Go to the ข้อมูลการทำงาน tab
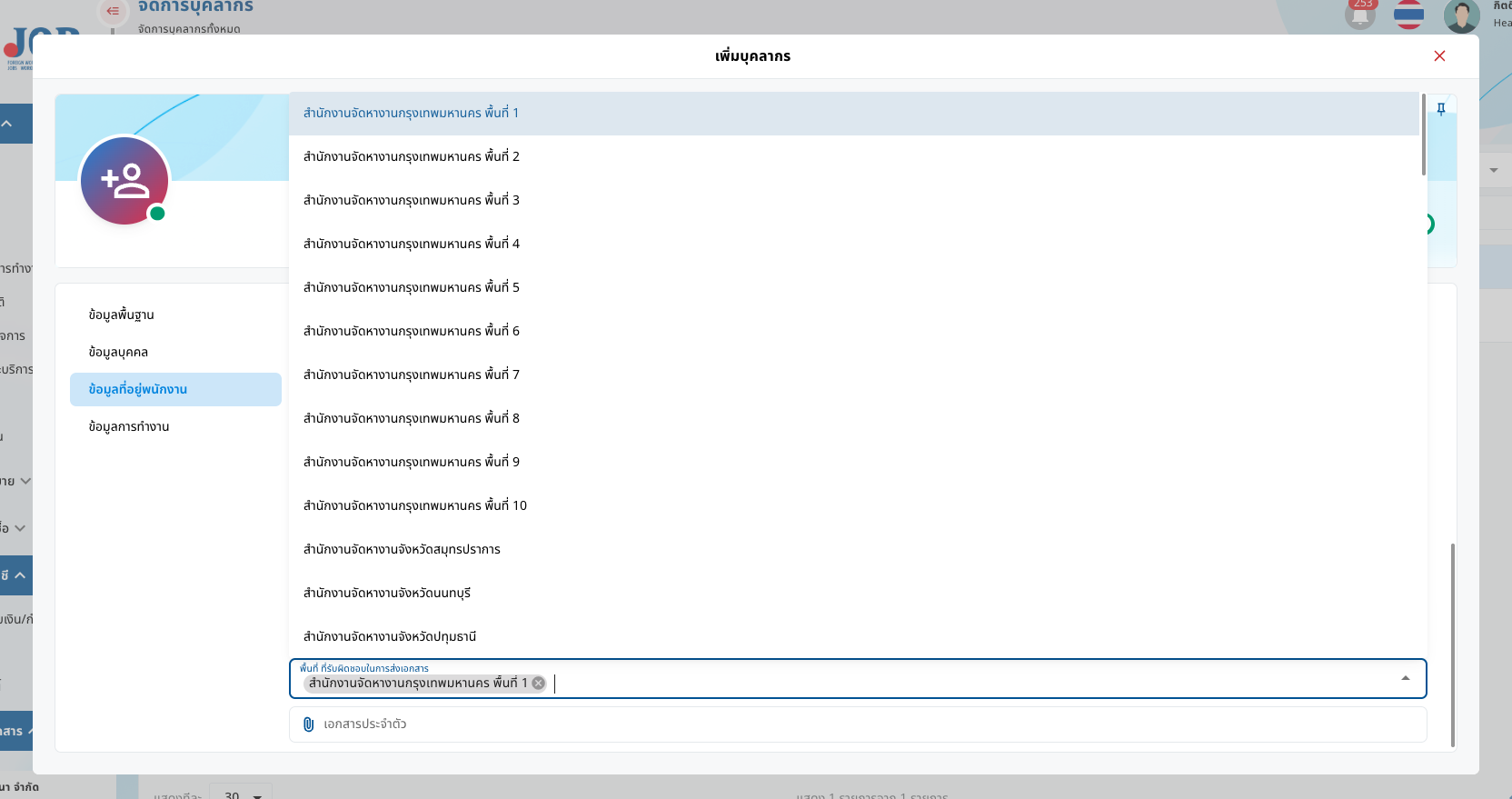Screen dimensions: 1512x799 (x=129, y=426)
